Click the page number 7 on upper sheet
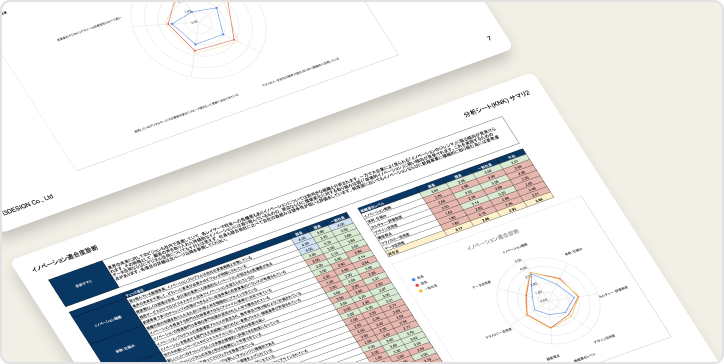 coord(489,38)
